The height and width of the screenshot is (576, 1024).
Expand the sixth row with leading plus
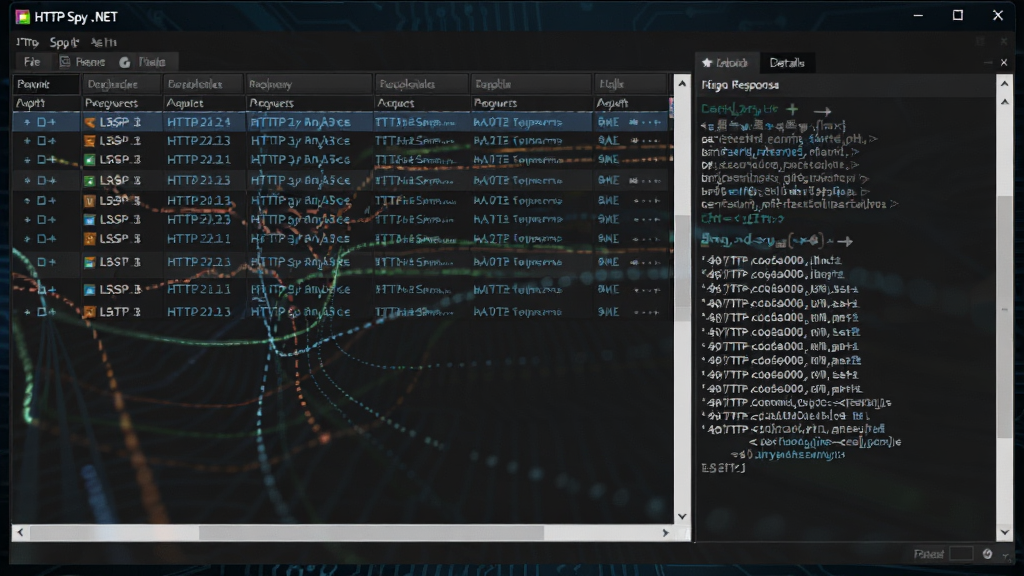[x=27, y=219]
